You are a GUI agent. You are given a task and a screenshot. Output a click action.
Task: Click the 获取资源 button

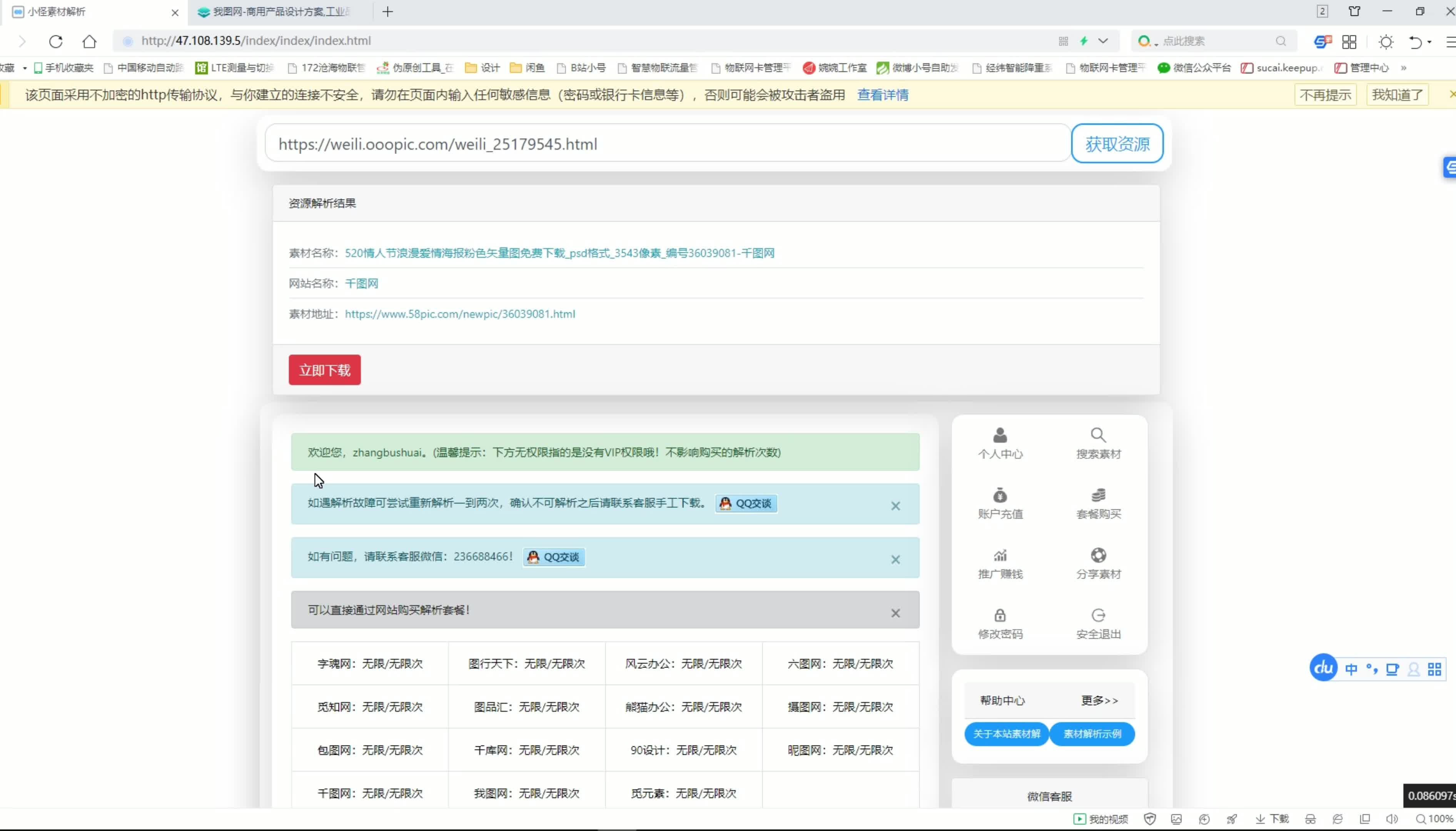click(1116, 144)
